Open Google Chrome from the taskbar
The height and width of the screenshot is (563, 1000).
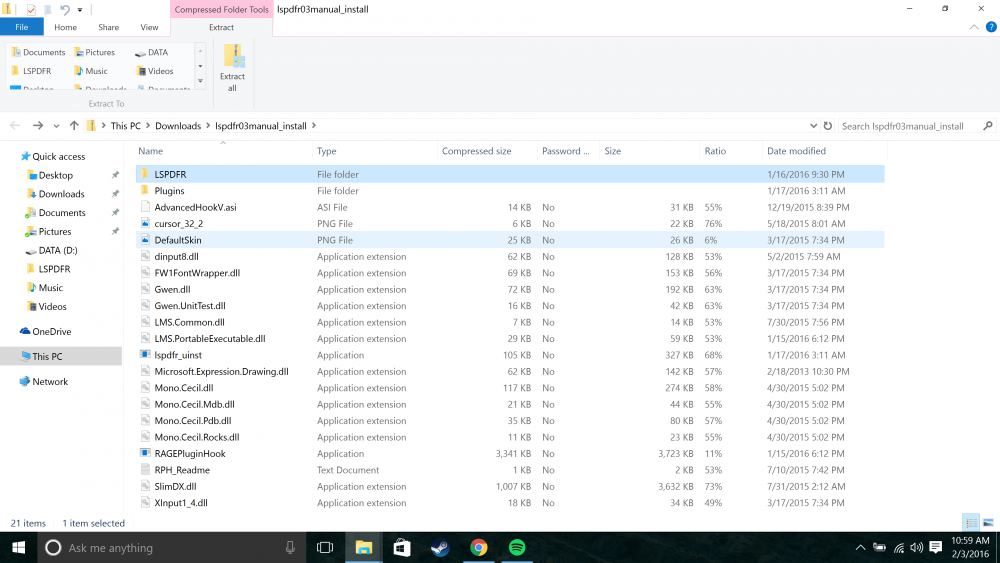478,548
